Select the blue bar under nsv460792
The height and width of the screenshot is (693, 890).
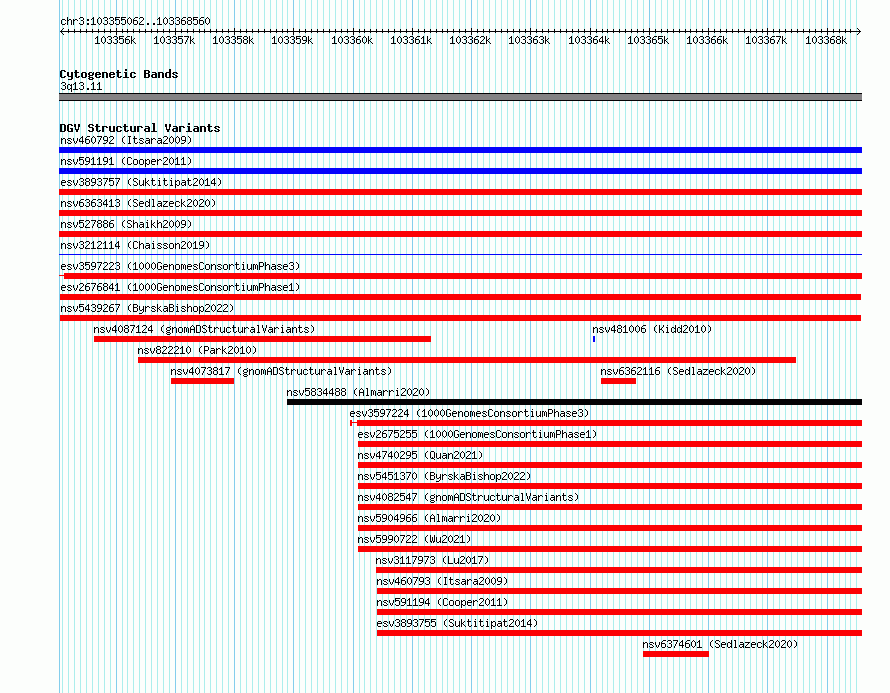coord(460,150)
